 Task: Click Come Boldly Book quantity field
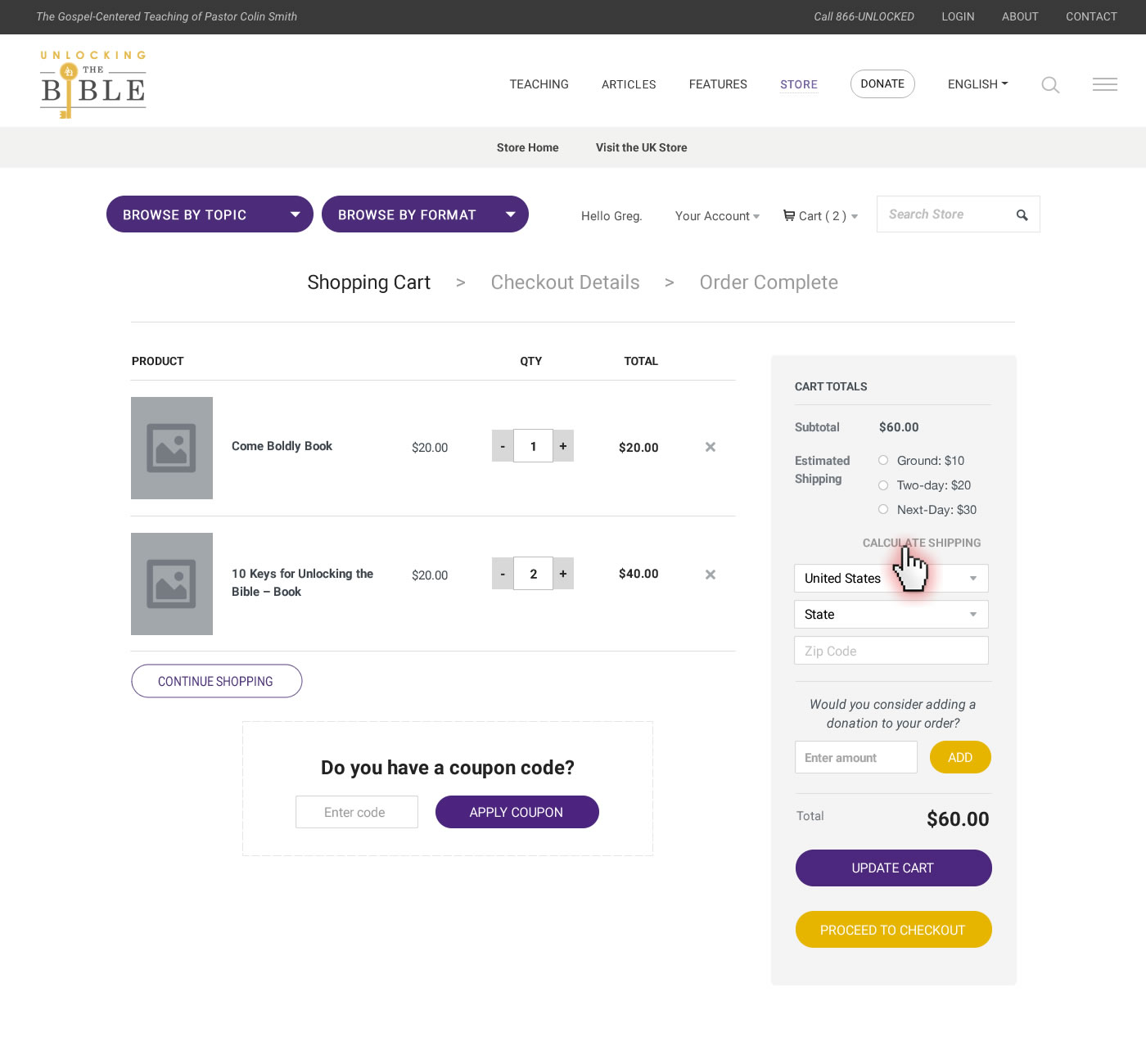point(533,446)
